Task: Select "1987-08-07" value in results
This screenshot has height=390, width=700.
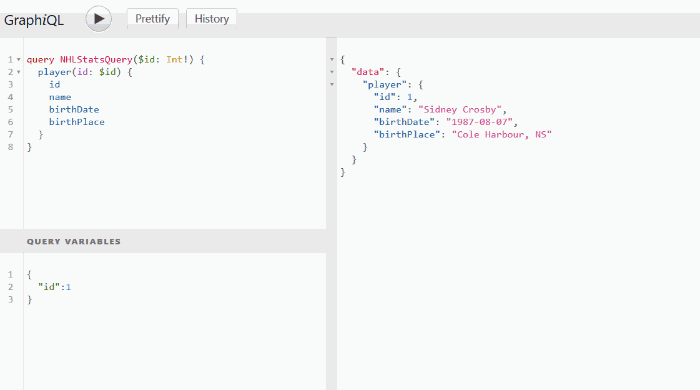Action: click(479, 122)
